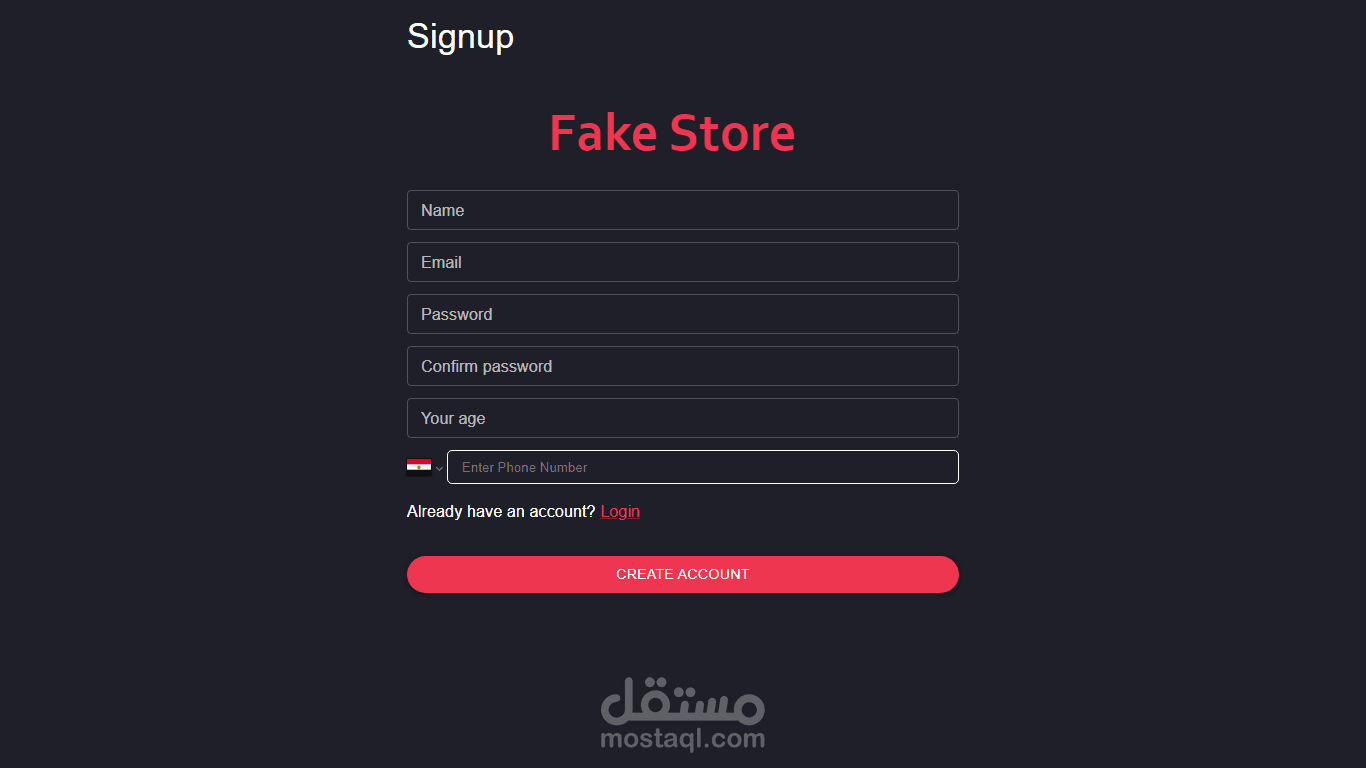Follow the Login link

pos(620,511)
